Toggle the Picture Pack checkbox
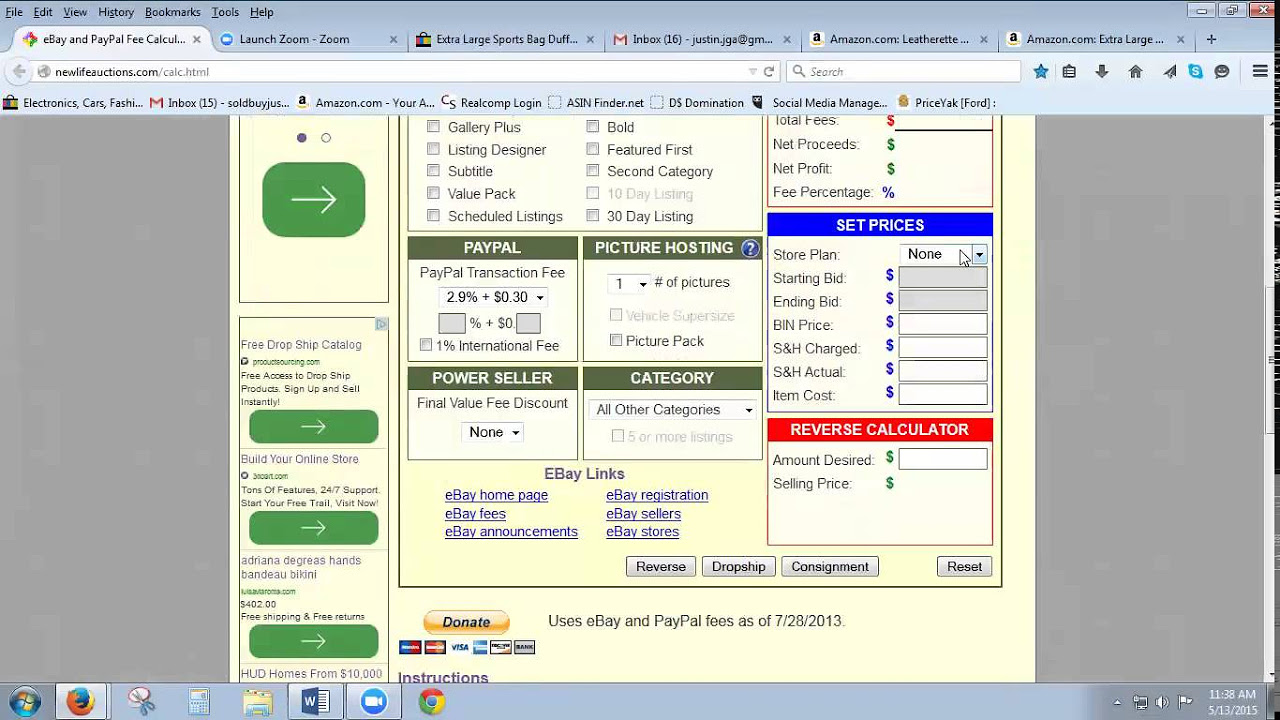This screenshot has height=720, width=1280. point(616,340)
